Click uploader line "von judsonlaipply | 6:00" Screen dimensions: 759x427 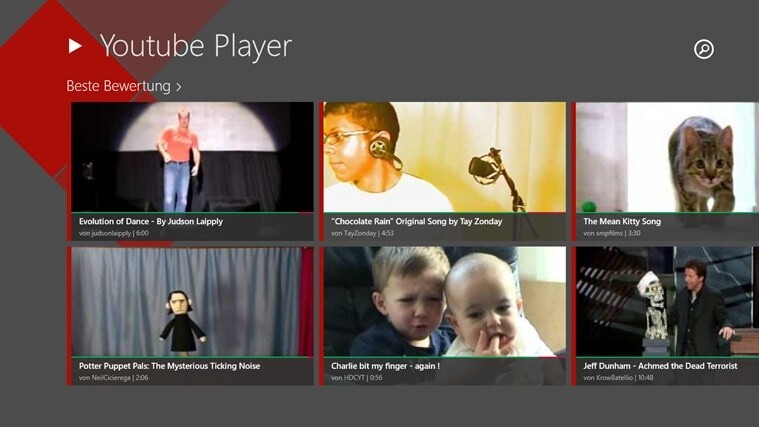click(114, 233)
